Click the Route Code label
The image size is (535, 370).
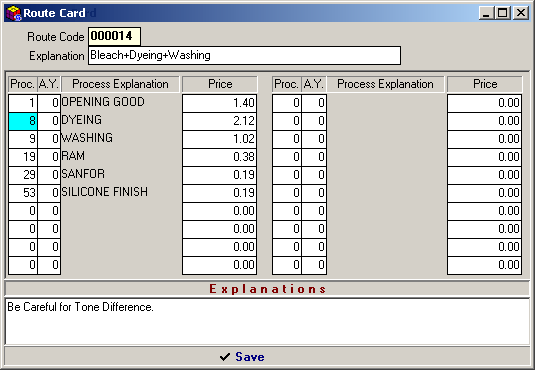pyautogui.click(x=56, y=37)
